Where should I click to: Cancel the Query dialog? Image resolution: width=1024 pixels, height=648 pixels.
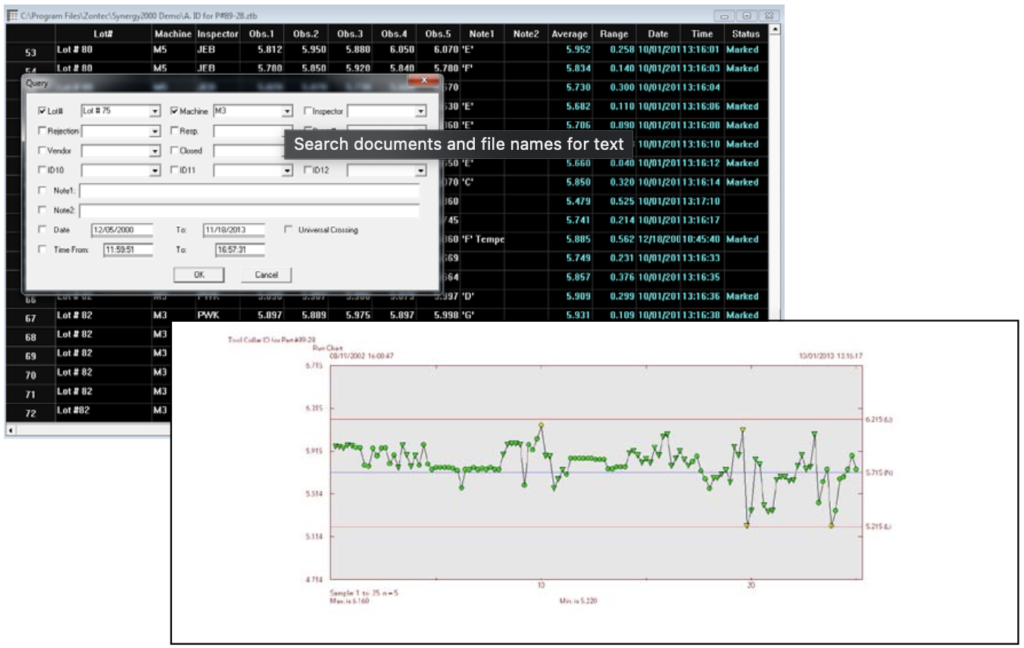coord(266,275)
